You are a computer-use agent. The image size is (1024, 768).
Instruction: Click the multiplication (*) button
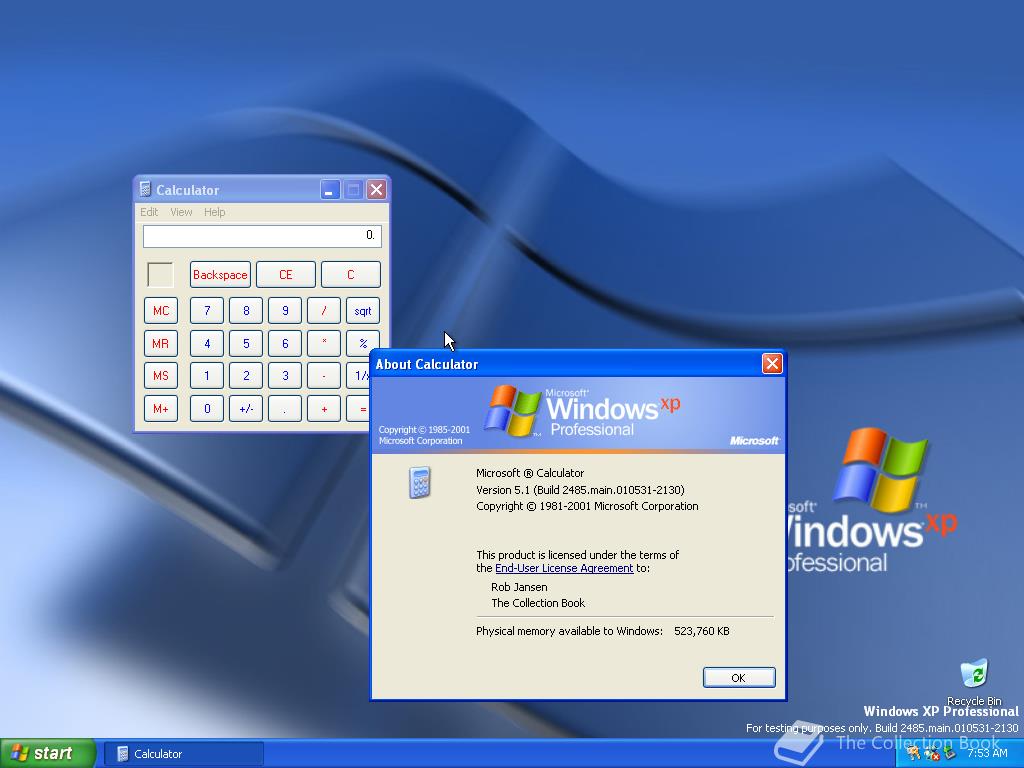pyautogui.click(x=324, y=344)
